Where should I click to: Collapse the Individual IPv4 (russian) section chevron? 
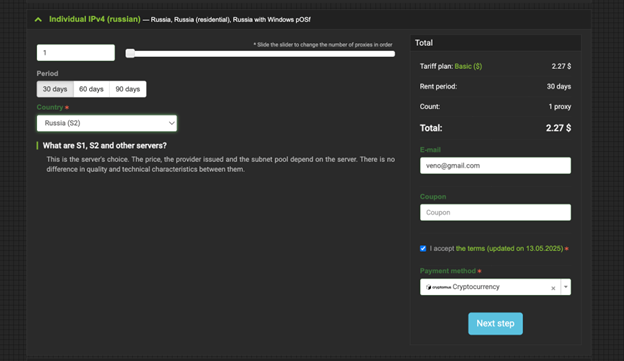pyautogui.click(x=38, y=19)
